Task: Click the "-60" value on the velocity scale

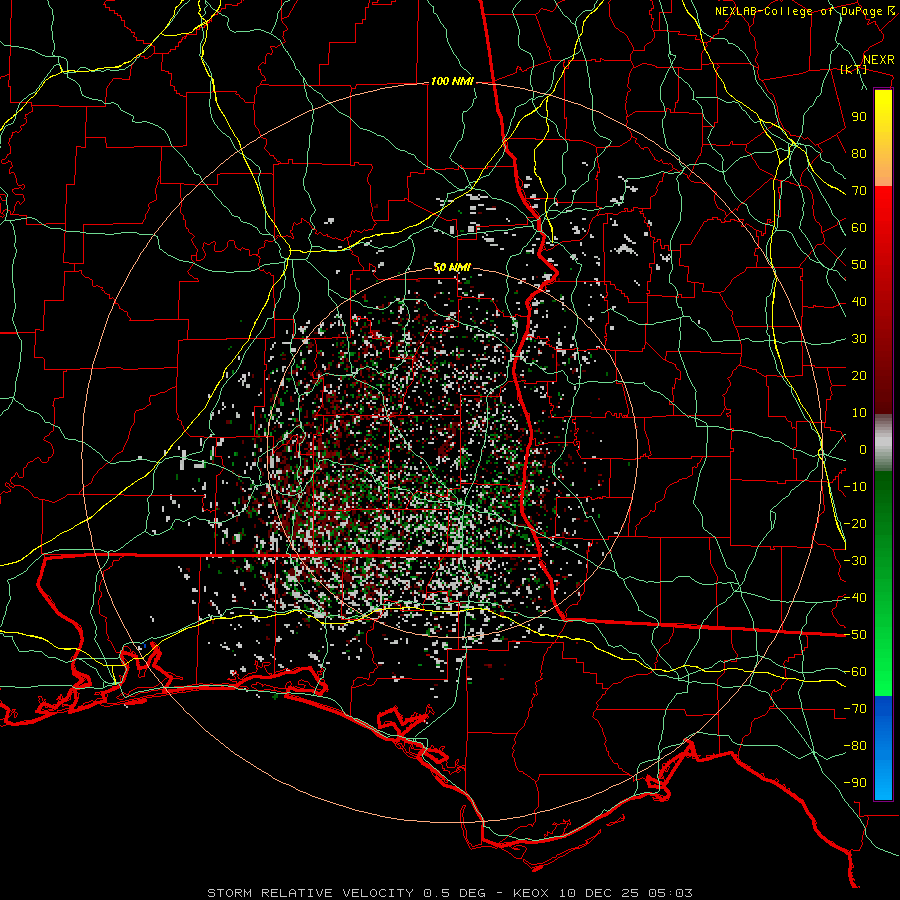Action: coord(855,672)
